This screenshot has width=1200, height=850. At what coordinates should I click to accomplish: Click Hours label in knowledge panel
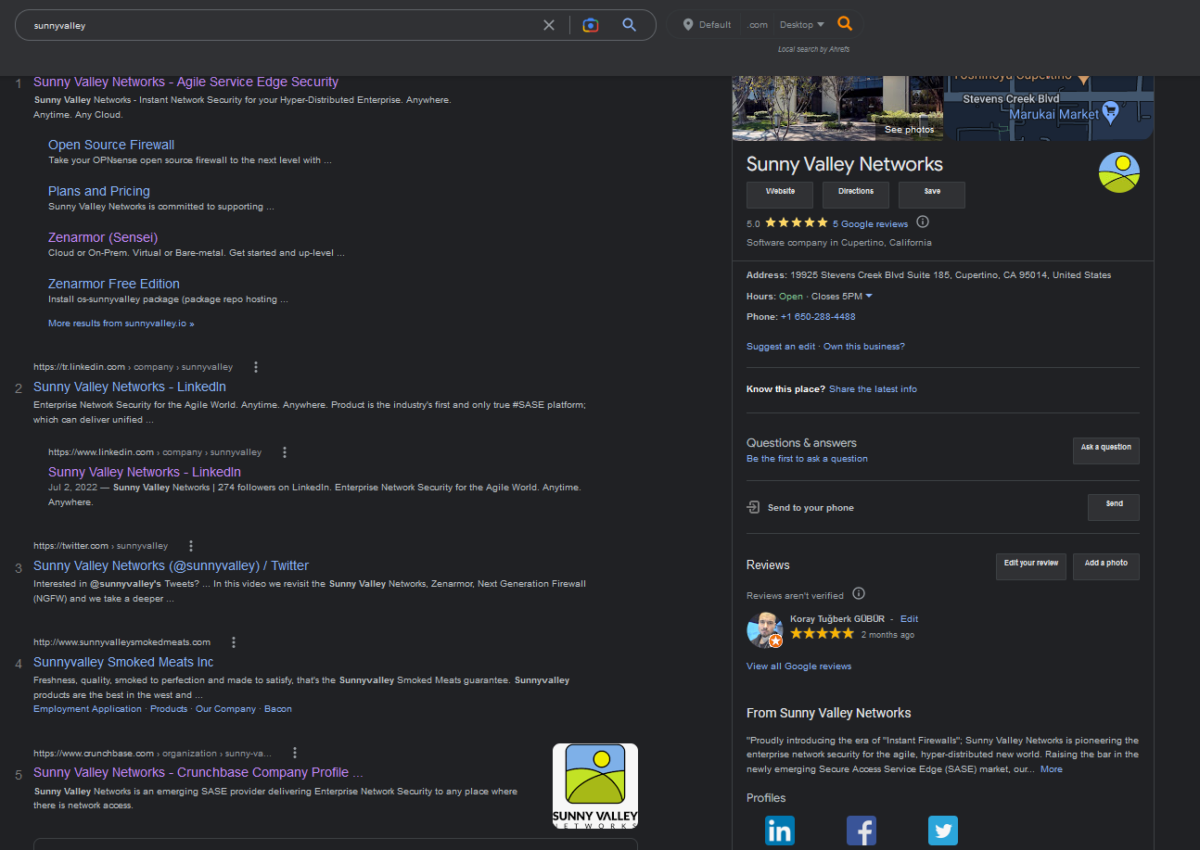[x=761, y=297]
